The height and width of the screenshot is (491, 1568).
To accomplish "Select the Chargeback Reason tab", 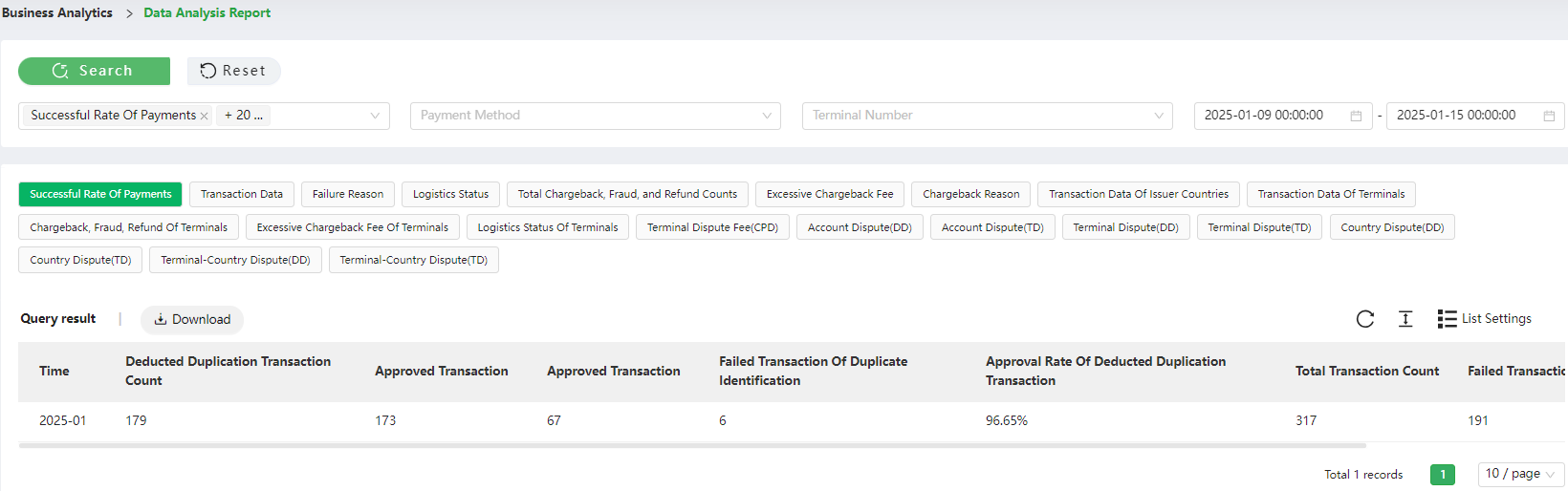I will [970, 194].
